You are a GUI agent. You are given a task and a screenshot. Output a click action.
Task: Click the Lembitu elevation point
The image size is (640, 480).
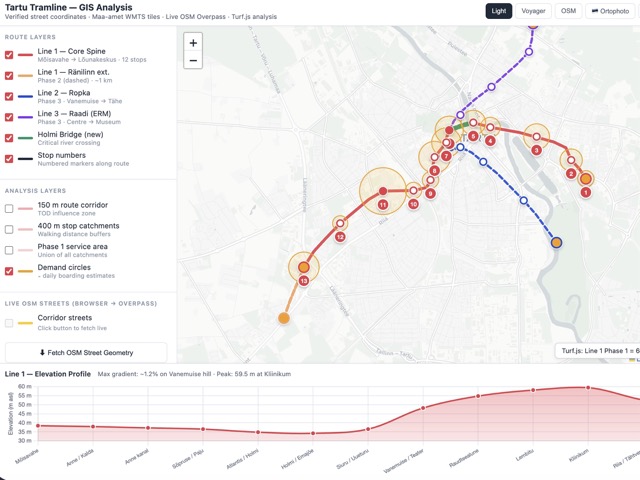tap(533, 390)
